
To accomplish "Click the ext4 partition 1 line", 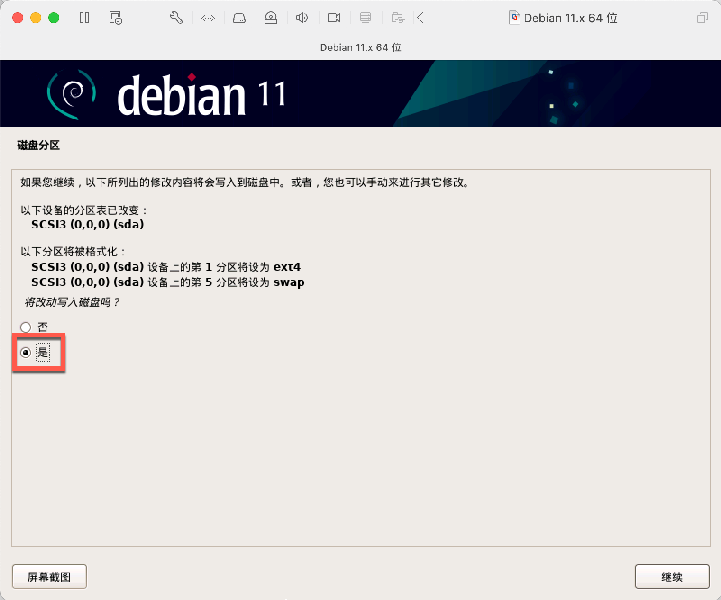I will [x=166, y=267].
